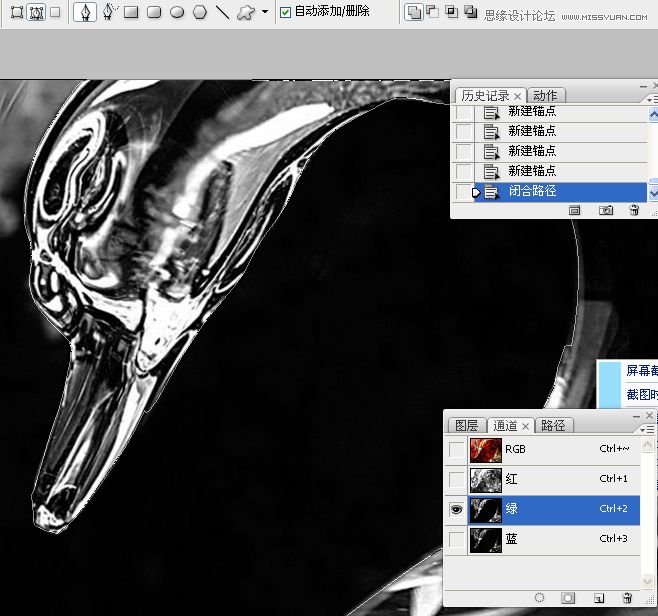Save selection as channel icon

(567, 598)
